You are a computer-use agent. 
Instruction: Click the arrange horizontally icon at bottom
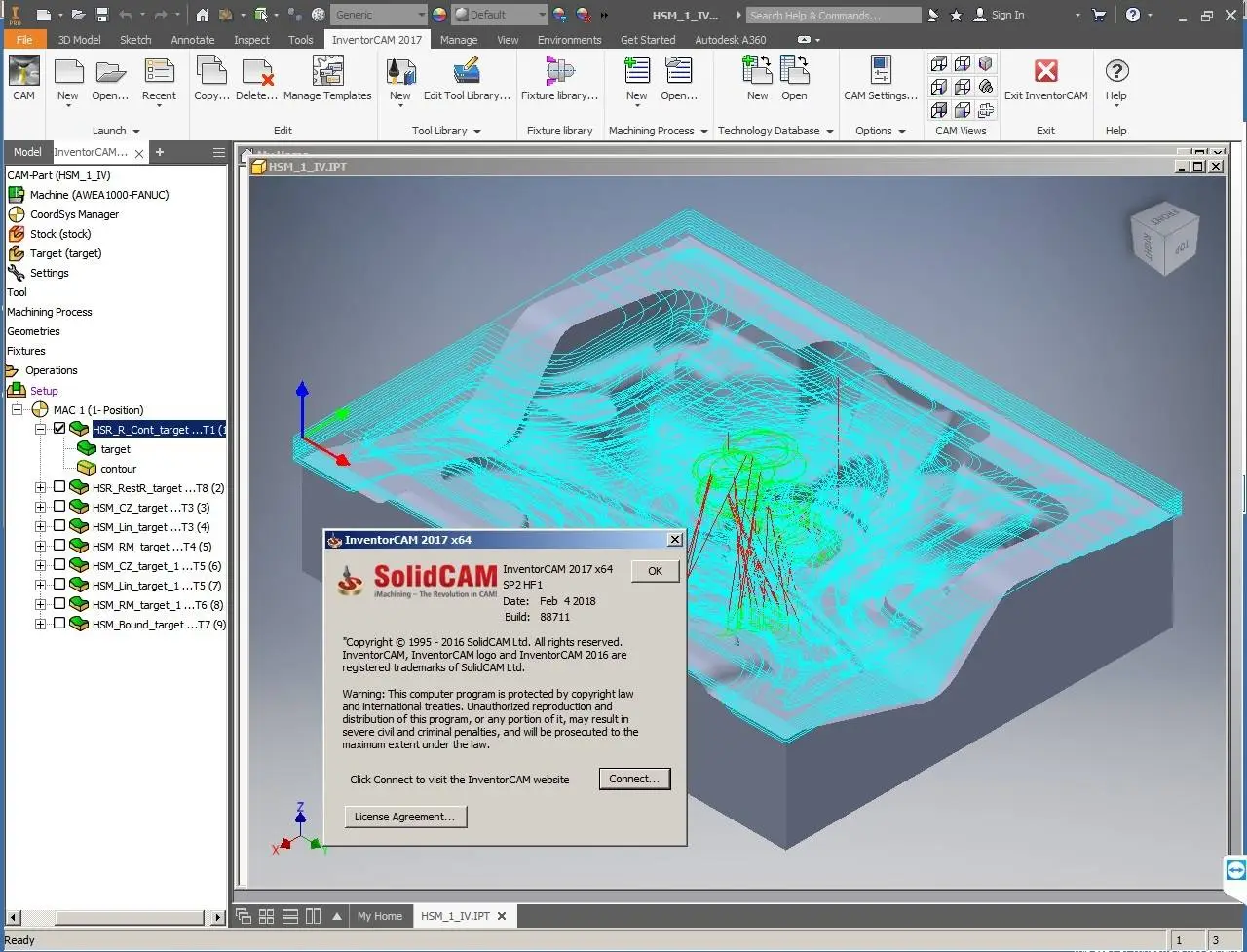(x=289, y=916)
